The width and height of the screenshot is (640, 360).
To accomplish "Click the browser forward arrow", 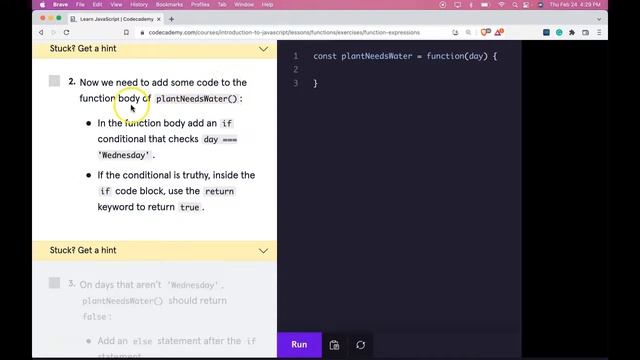I will [x=53, y=32].
